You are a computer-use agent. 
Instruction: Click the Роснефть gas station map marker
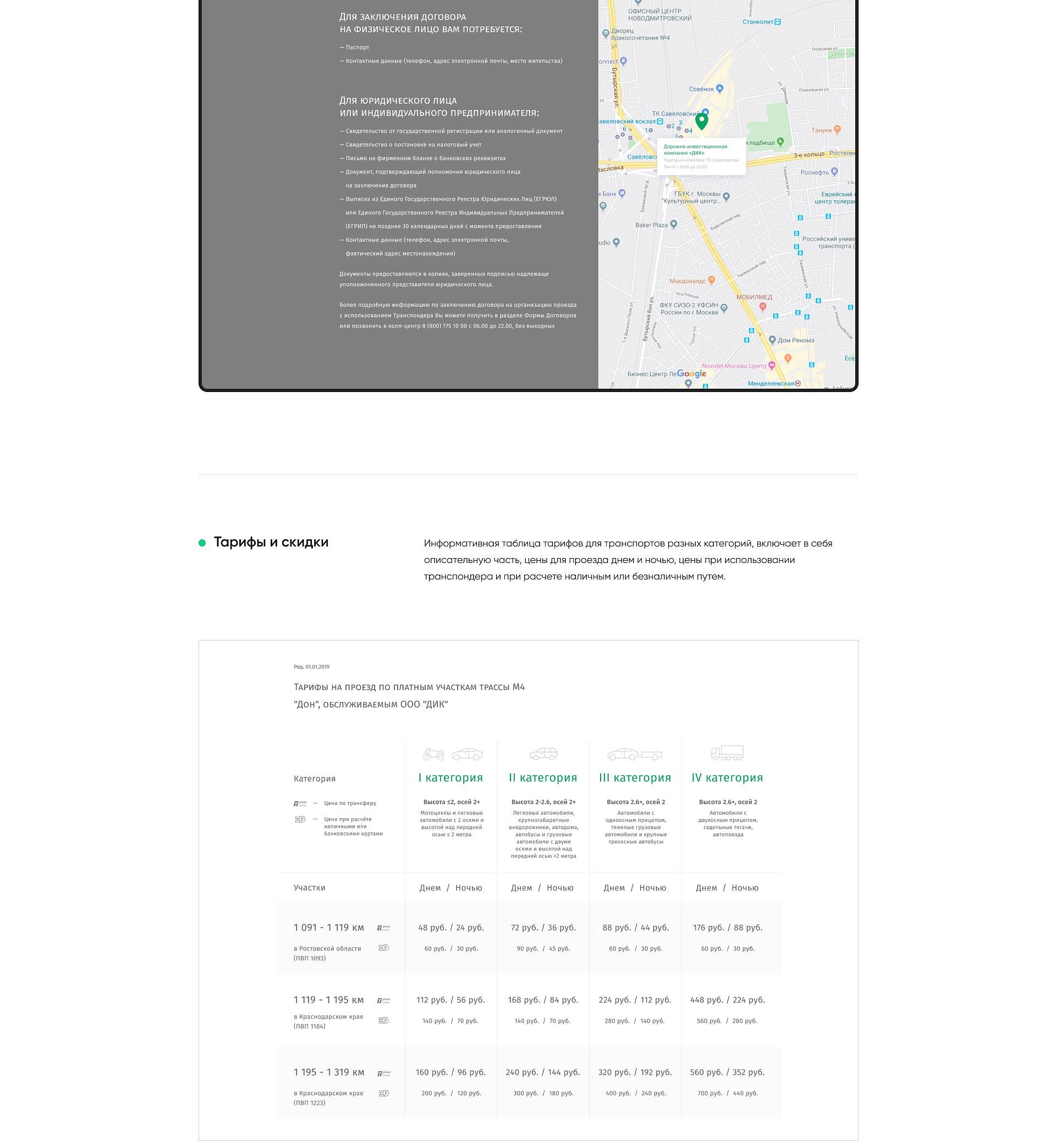coord(834,171)
